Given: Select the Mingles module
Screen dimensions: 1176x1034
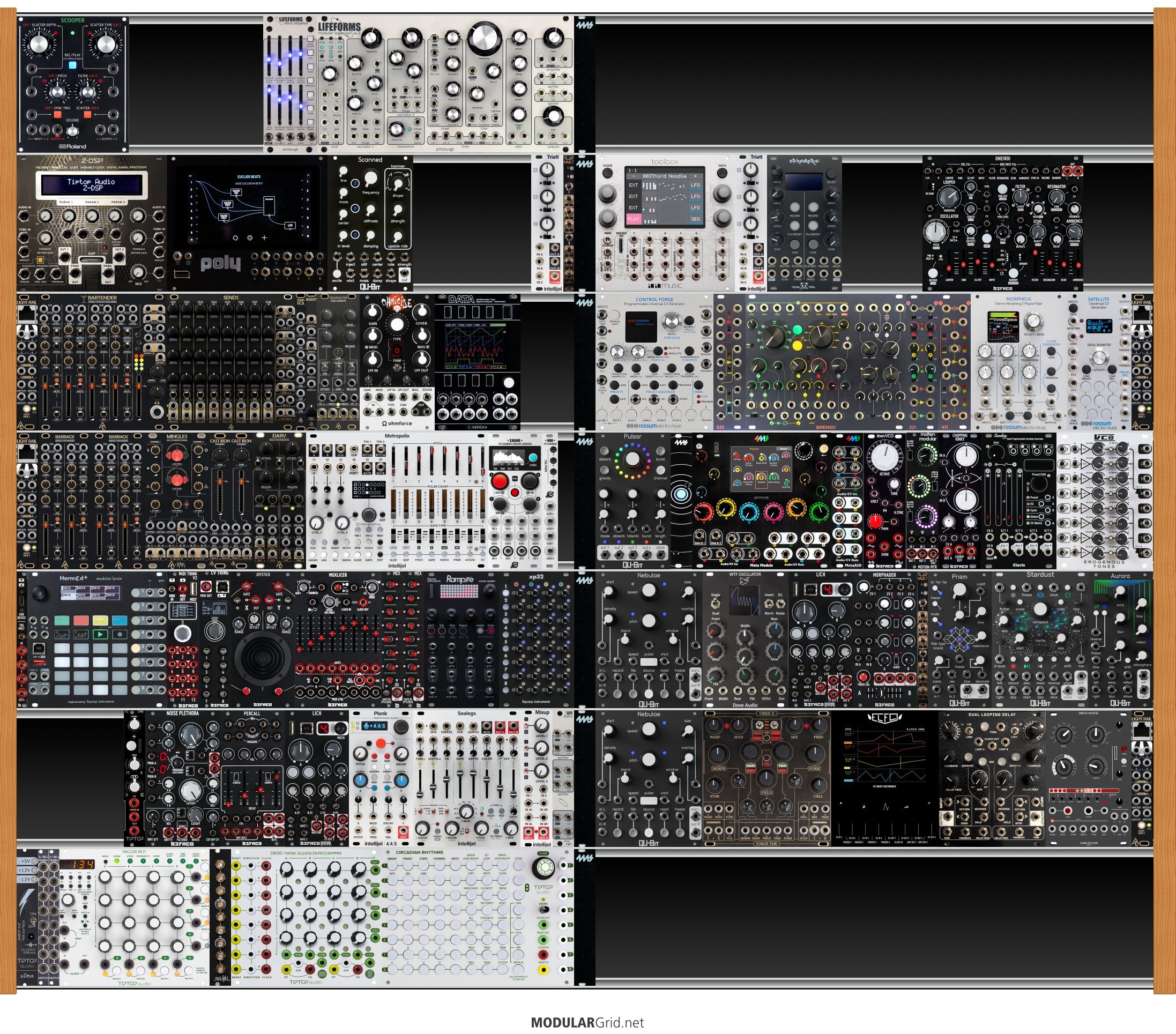Looking at the screenshot, I should 177,501.
